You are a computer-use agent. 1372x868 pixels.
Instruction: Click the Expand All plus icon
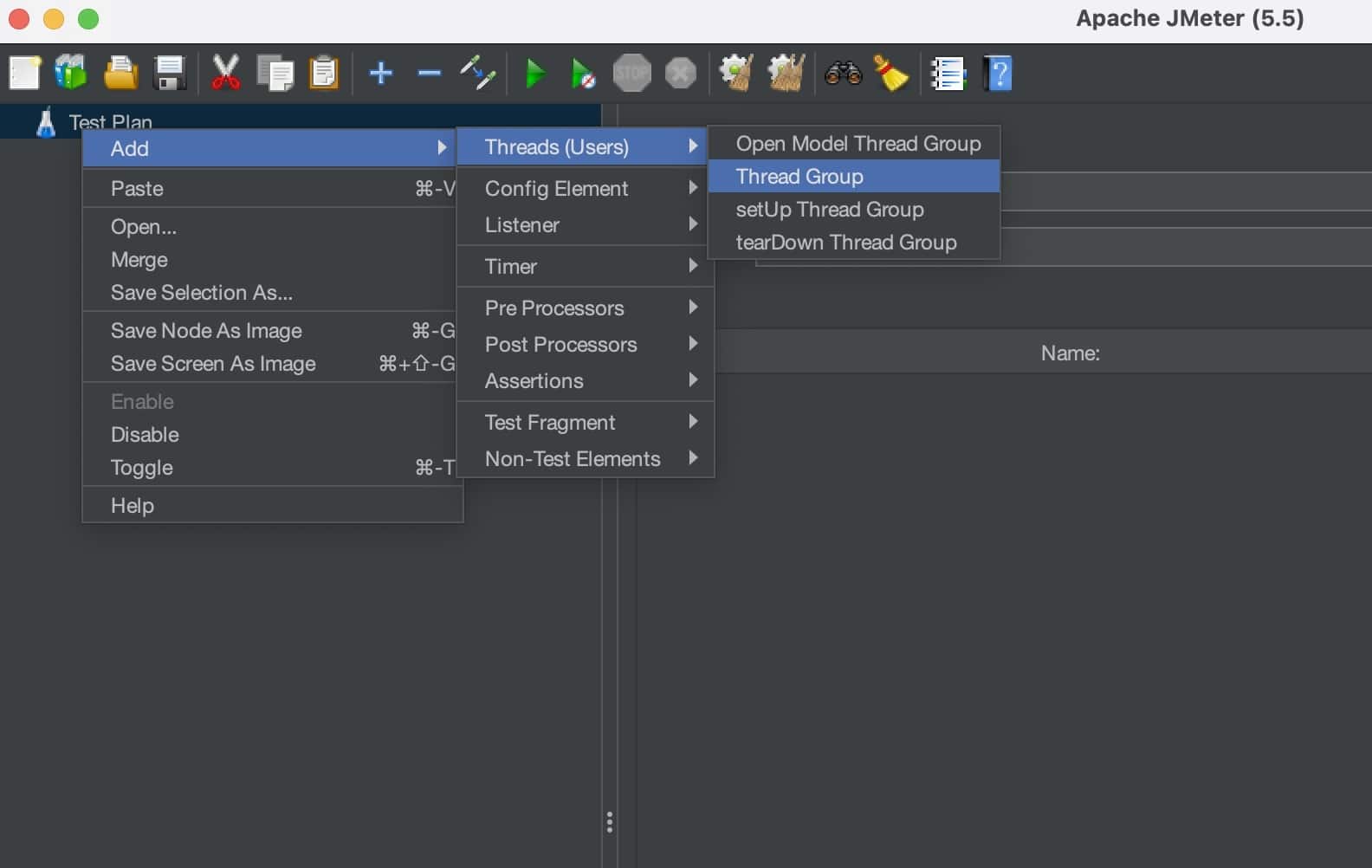(x=380, y=73)
